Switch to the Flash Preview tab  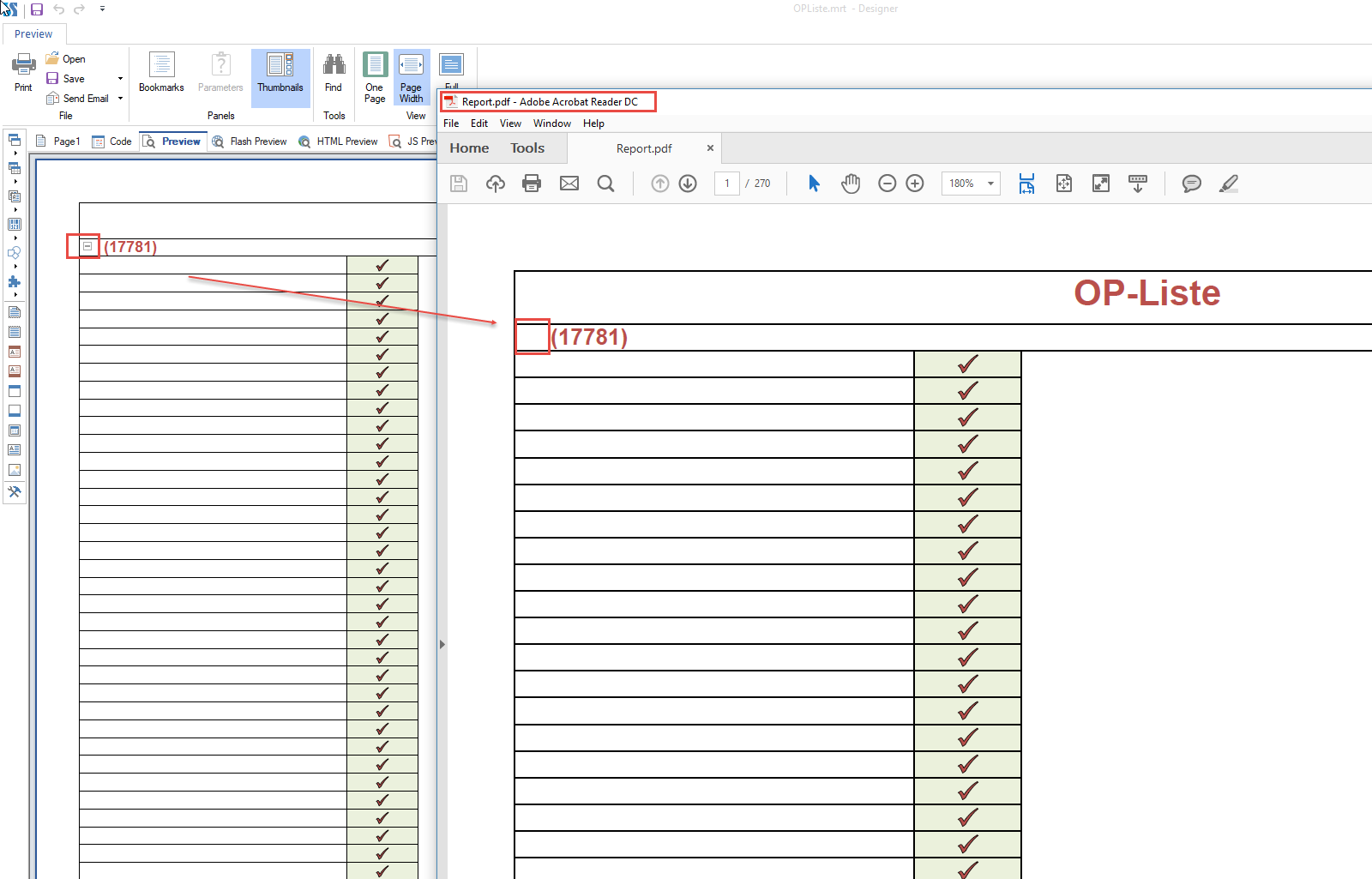[x=250, y=141]
